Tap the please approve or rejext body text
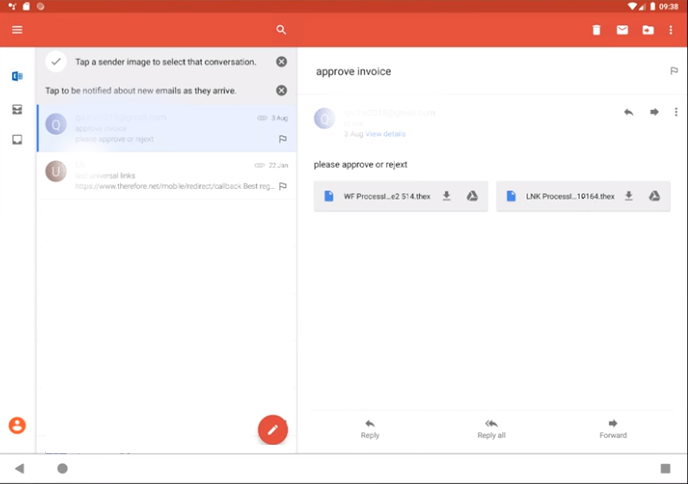The image size is (688, 484). tap(360, 165)
